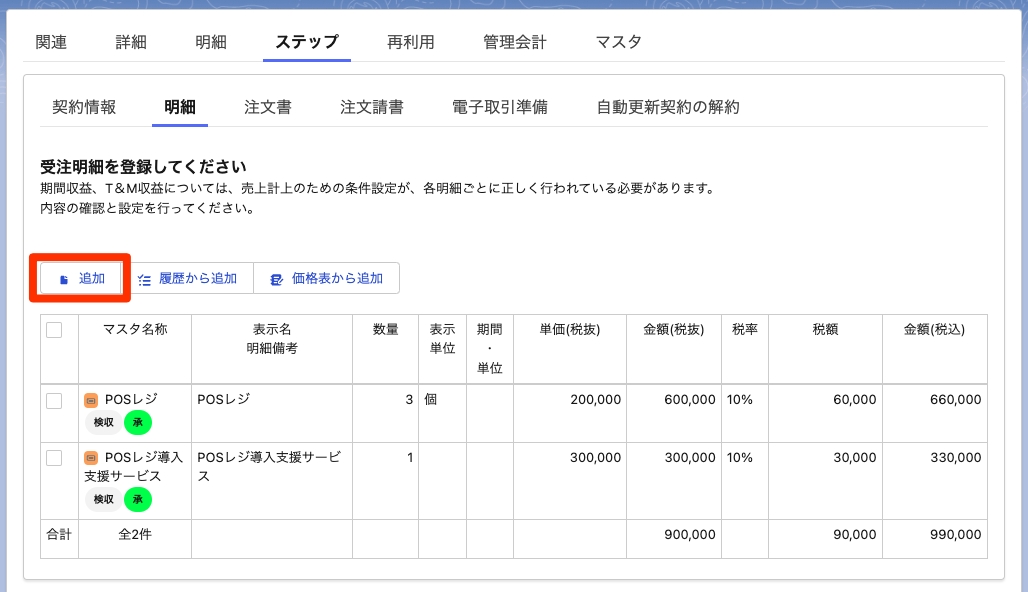Viewport: 1028px width, 592px height.
Task: Open the 注文請書 sub-tab
Action: tap(372, 107)
